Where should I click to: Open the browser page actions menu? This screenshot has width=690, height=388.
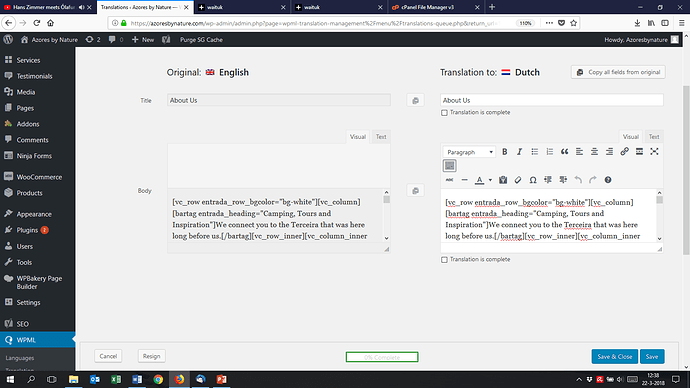(x=549, y=23)
